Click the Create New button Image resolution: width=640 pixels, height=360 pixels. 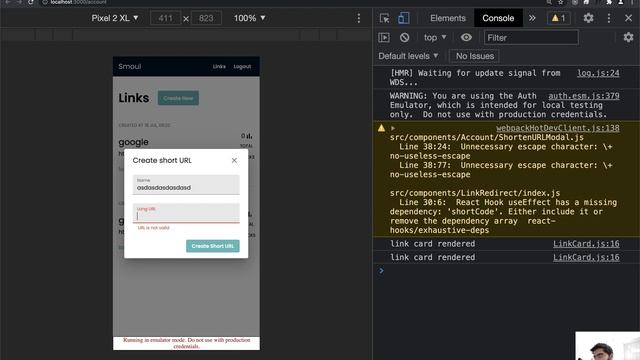click(x=178, y=98)
